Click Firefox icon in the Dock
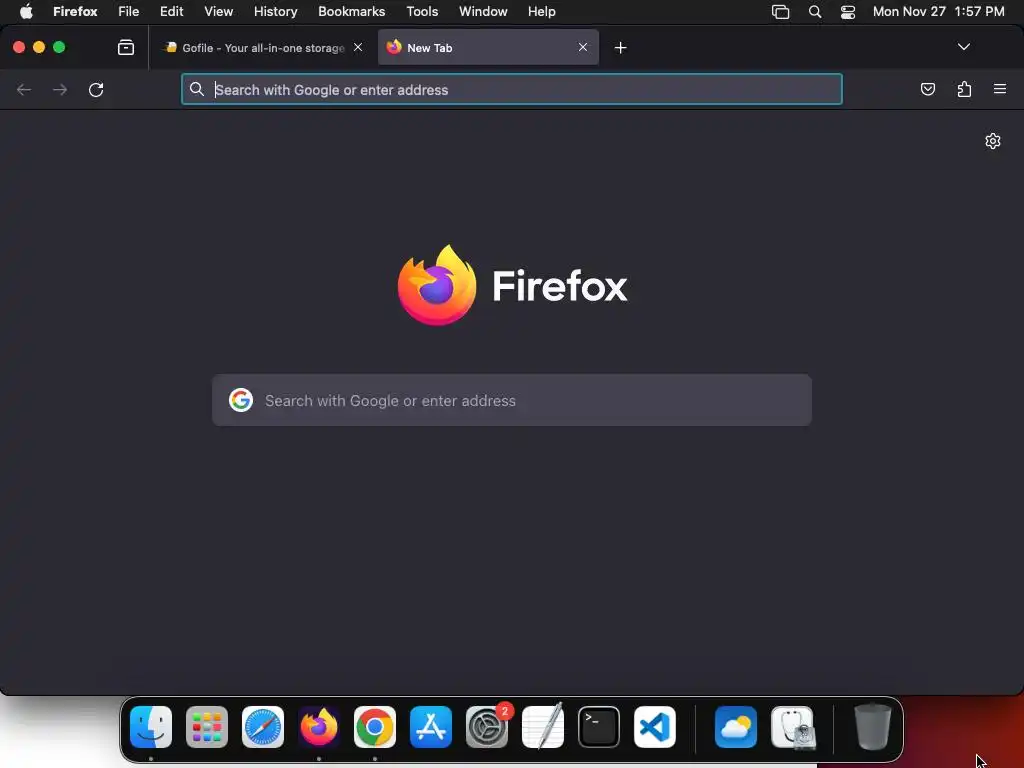Image resolution: width=1024 pixels, height=768 pixels. coord(319,727)
